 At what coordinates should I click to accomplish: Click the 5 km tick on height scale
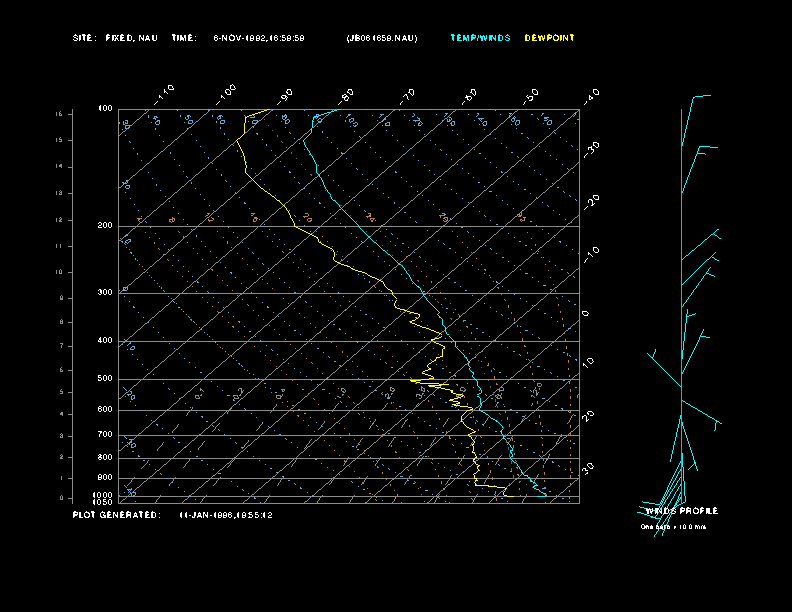click(x=62, y=392)
